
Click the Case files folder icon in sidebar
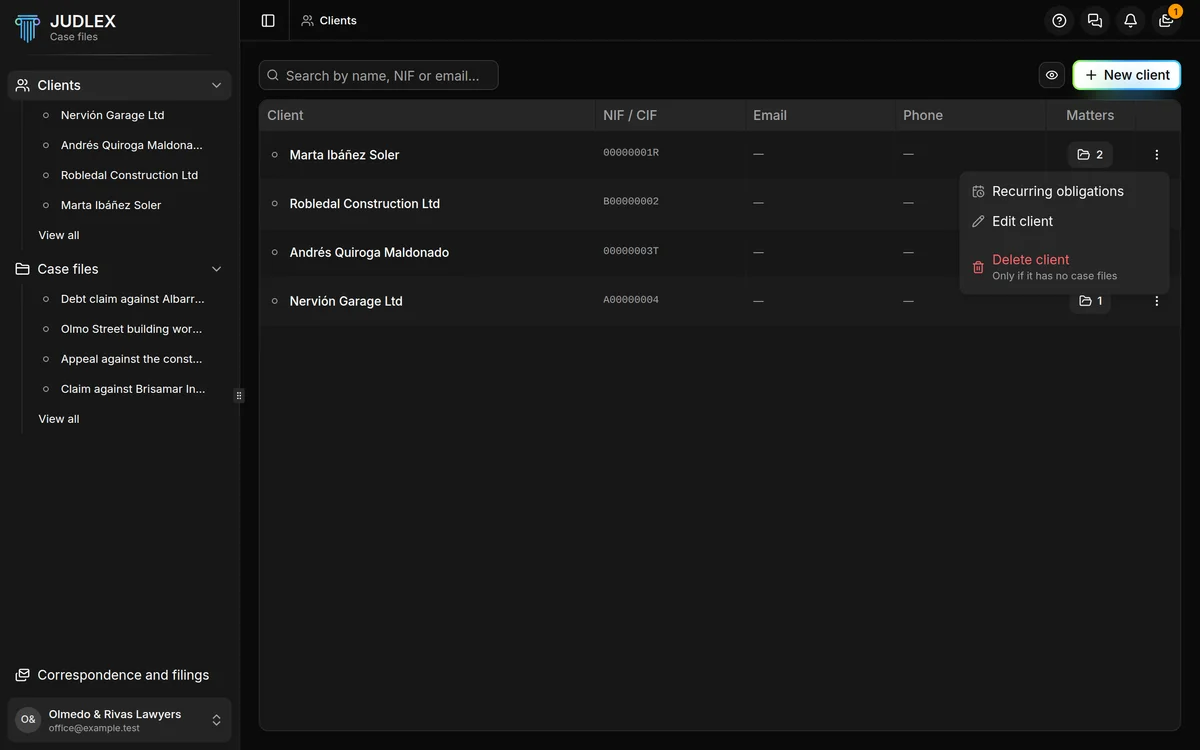pos(22,269)
